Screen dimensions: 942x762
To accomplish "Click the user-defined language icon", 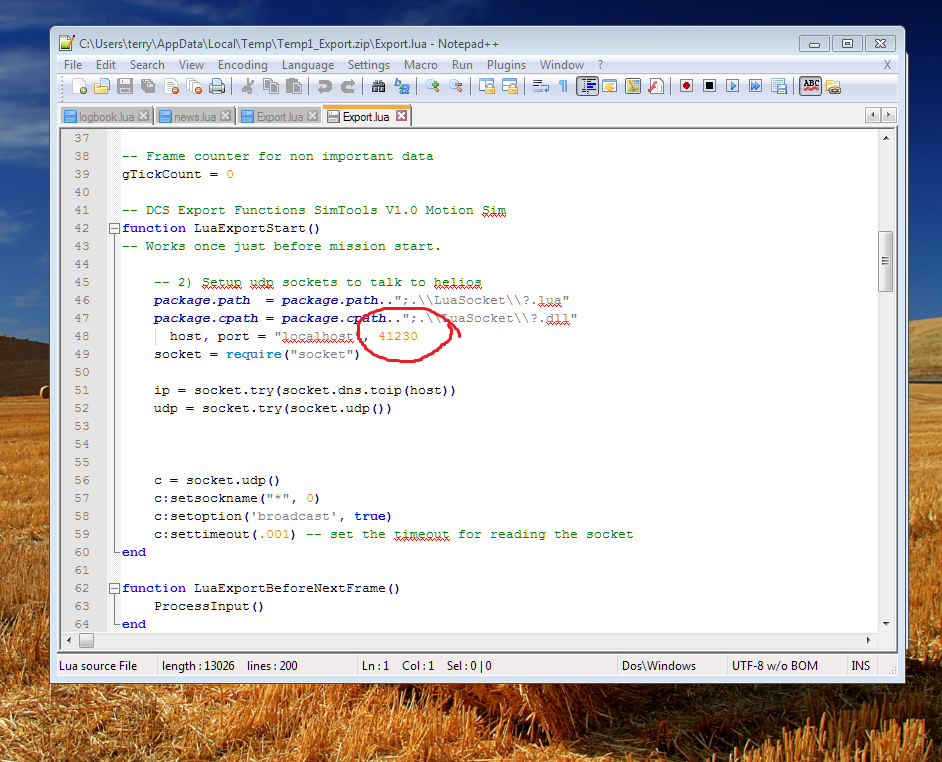I will click(610, 87).
